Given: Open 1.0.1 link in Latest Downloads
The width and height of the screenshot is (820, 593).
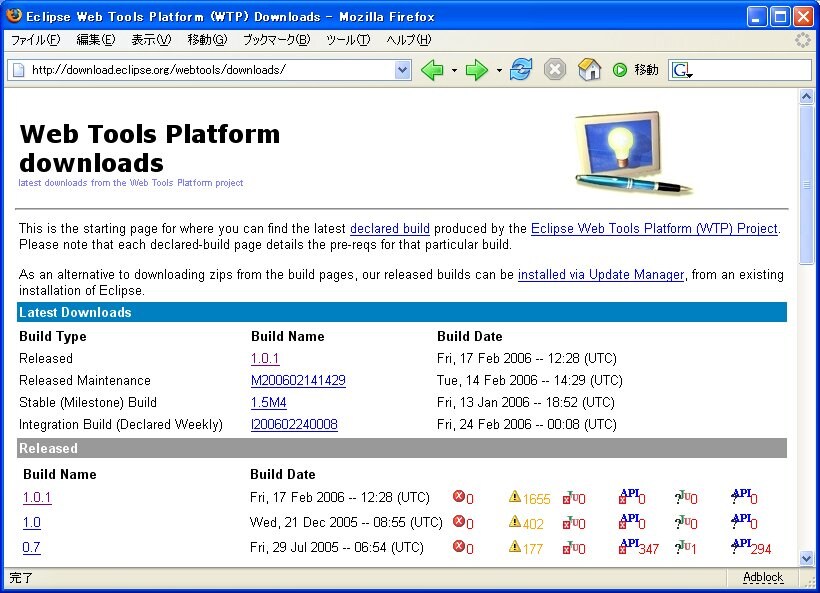Looking at the screenshot, I should click(x=265, y=358).
